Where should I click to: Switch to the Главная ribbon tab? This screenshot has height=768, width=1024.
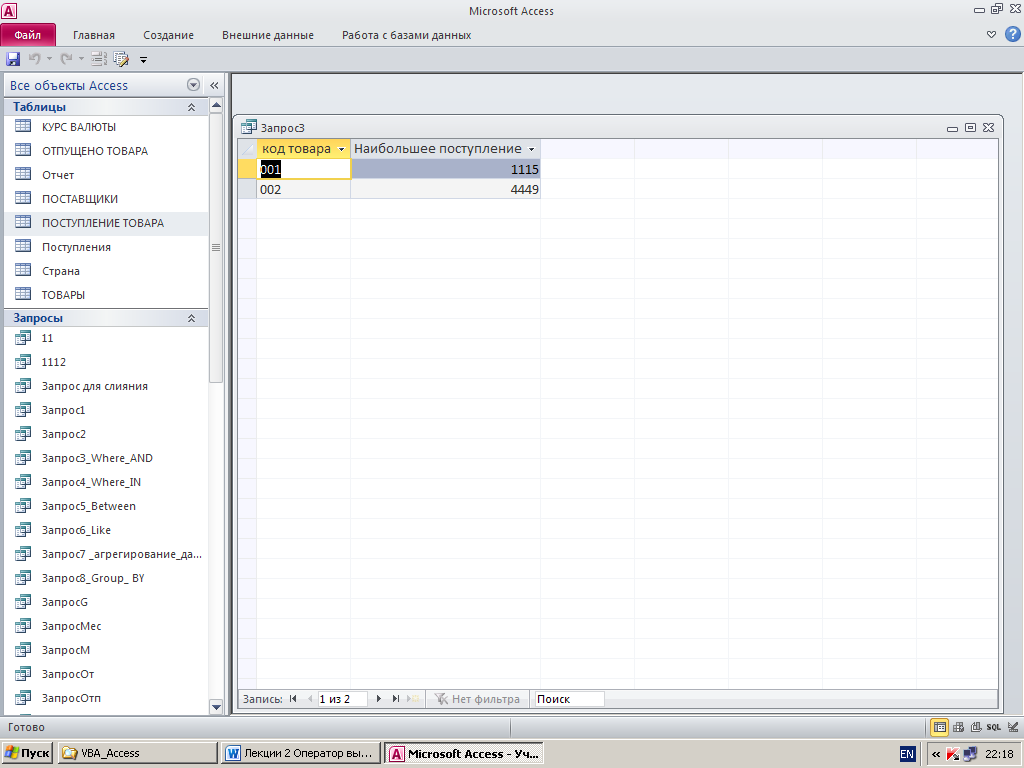93,35
